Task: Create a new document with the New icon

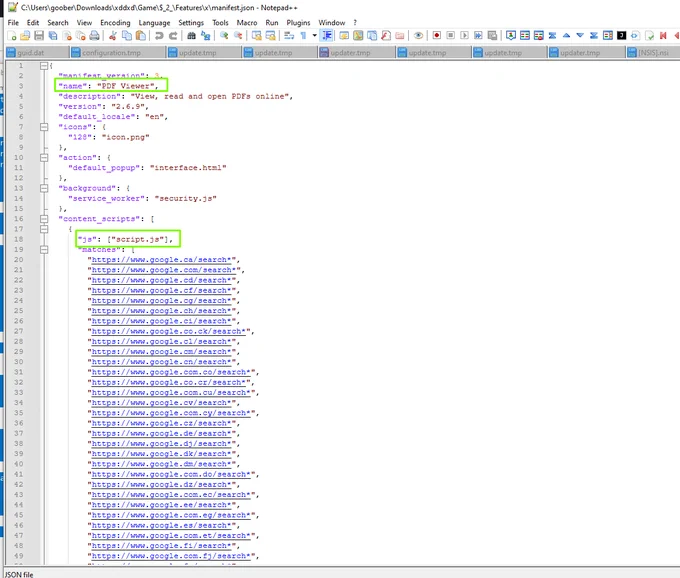Action: coord(12,36)
